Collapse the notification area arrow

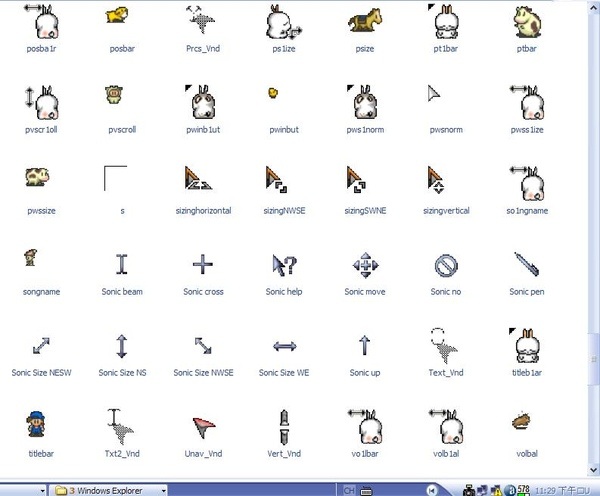point(432,490)
